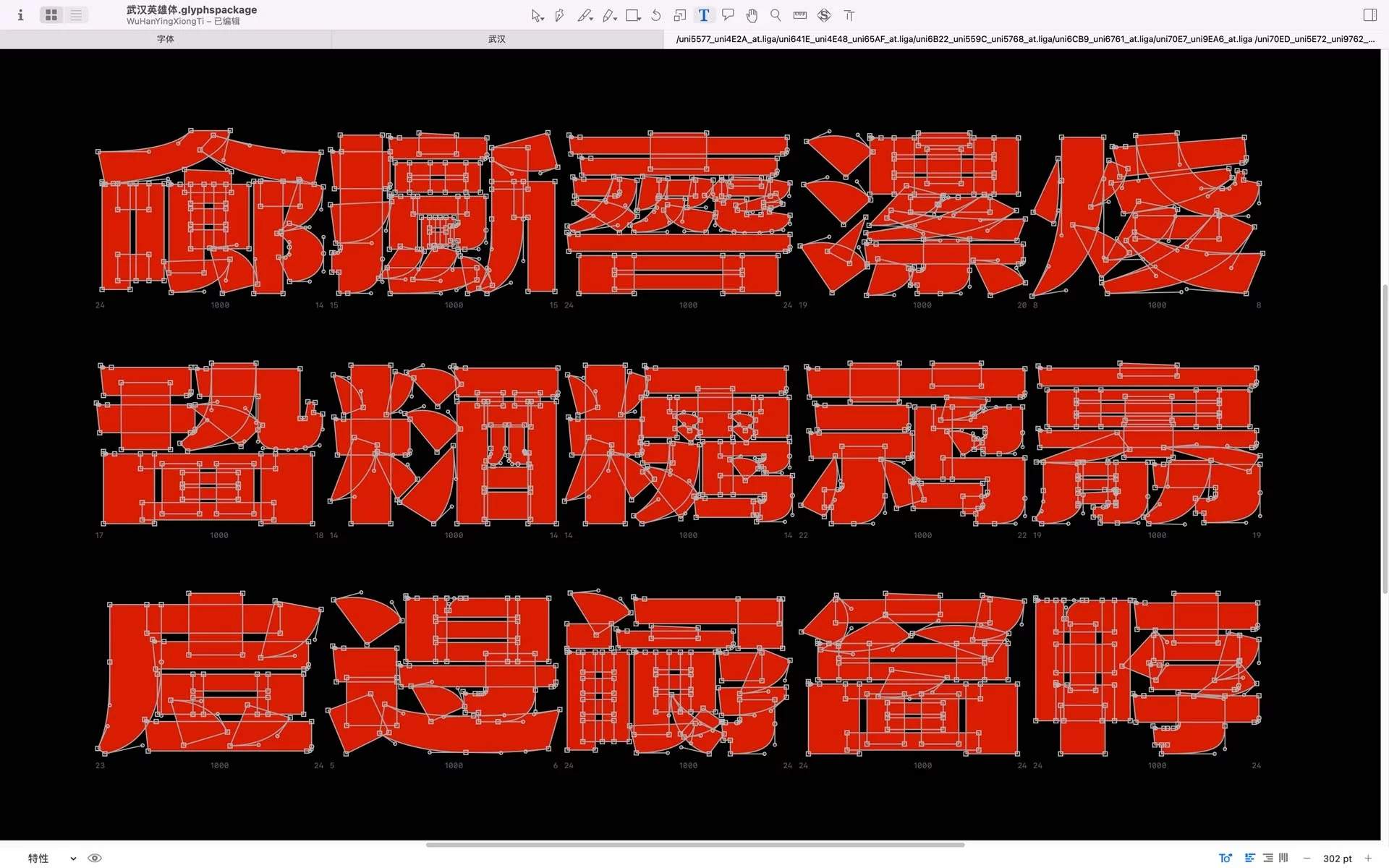Increase zoom with plus button
The height and width of the screenshot is (868, 1389).
(x=1367, y=859)
